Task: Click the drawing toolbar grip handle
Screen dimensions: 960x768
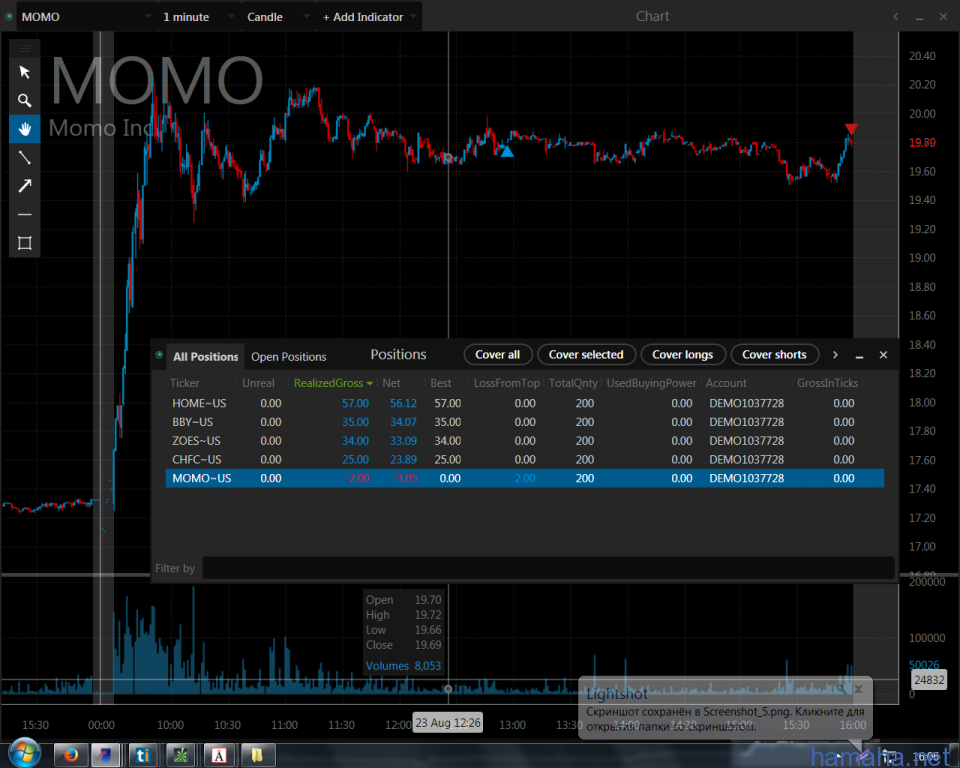Action: tap(25, 47)
